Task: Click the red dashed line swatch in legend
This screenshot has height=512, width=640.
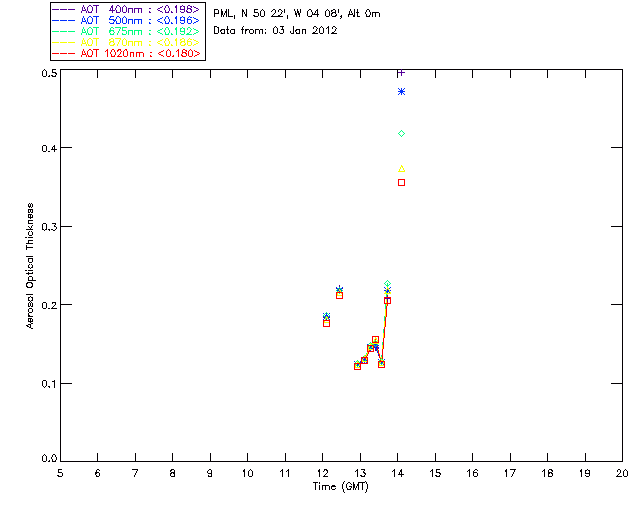Action: tap(64, 53)
